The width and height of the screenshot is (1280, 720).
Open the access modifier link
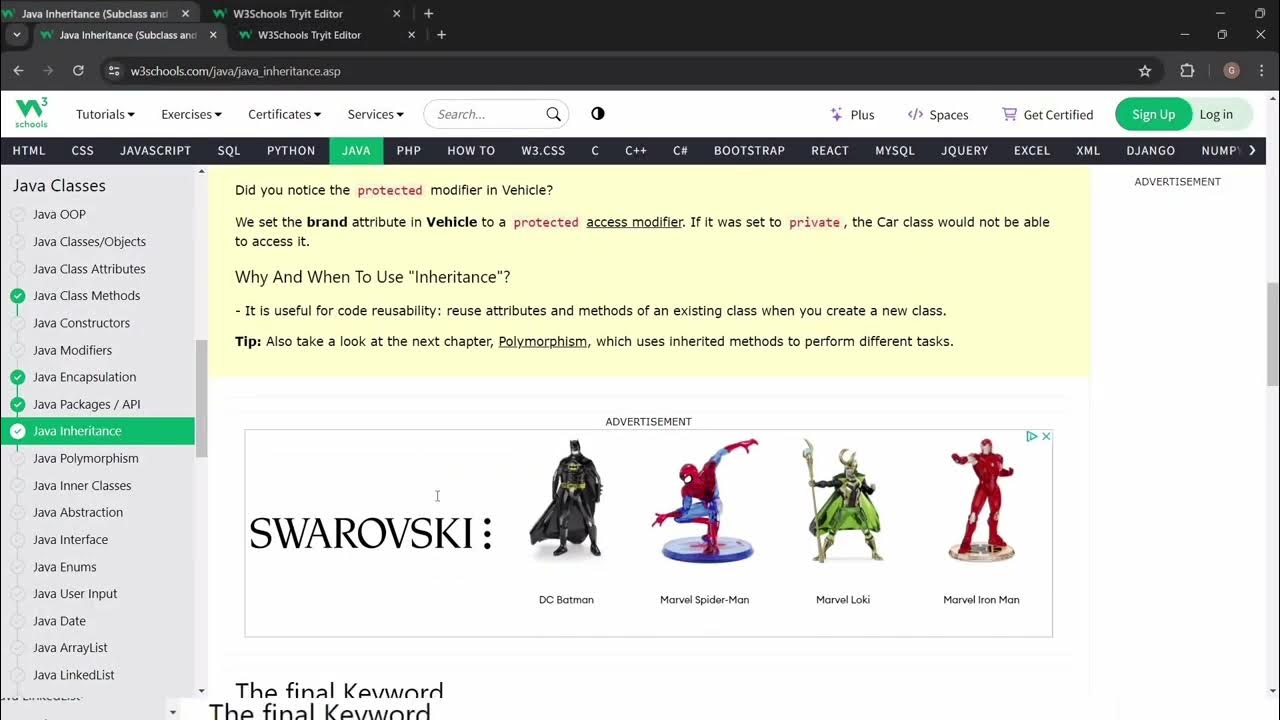(634, 222)
